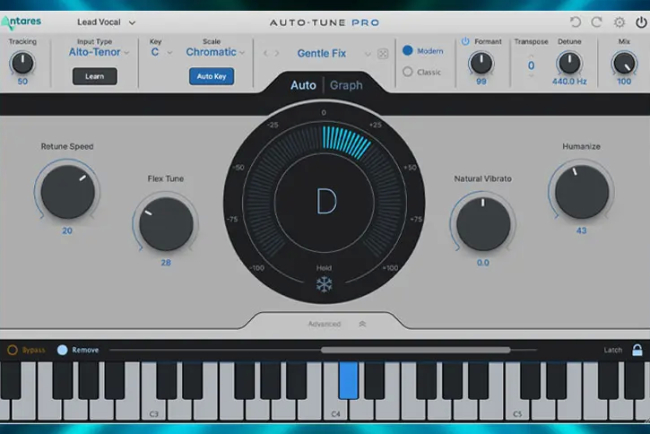The image size is (650, 434).
Task: Click the Natural Vibrato value 0.0
Action: (x=483, y=263)
